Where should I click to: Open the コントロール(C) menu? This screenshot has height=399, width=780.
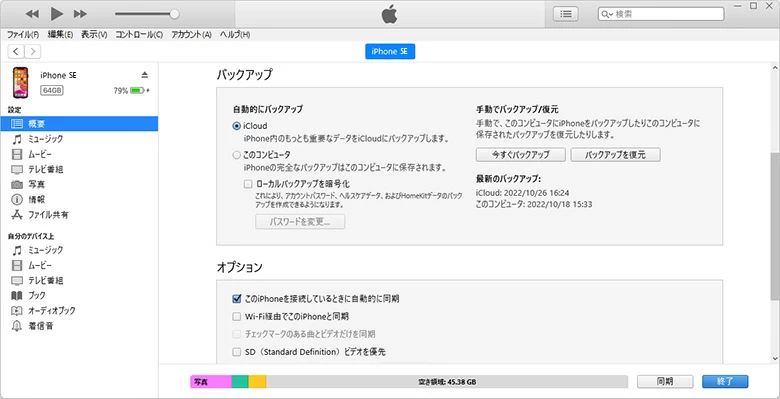tap(139, 34)
